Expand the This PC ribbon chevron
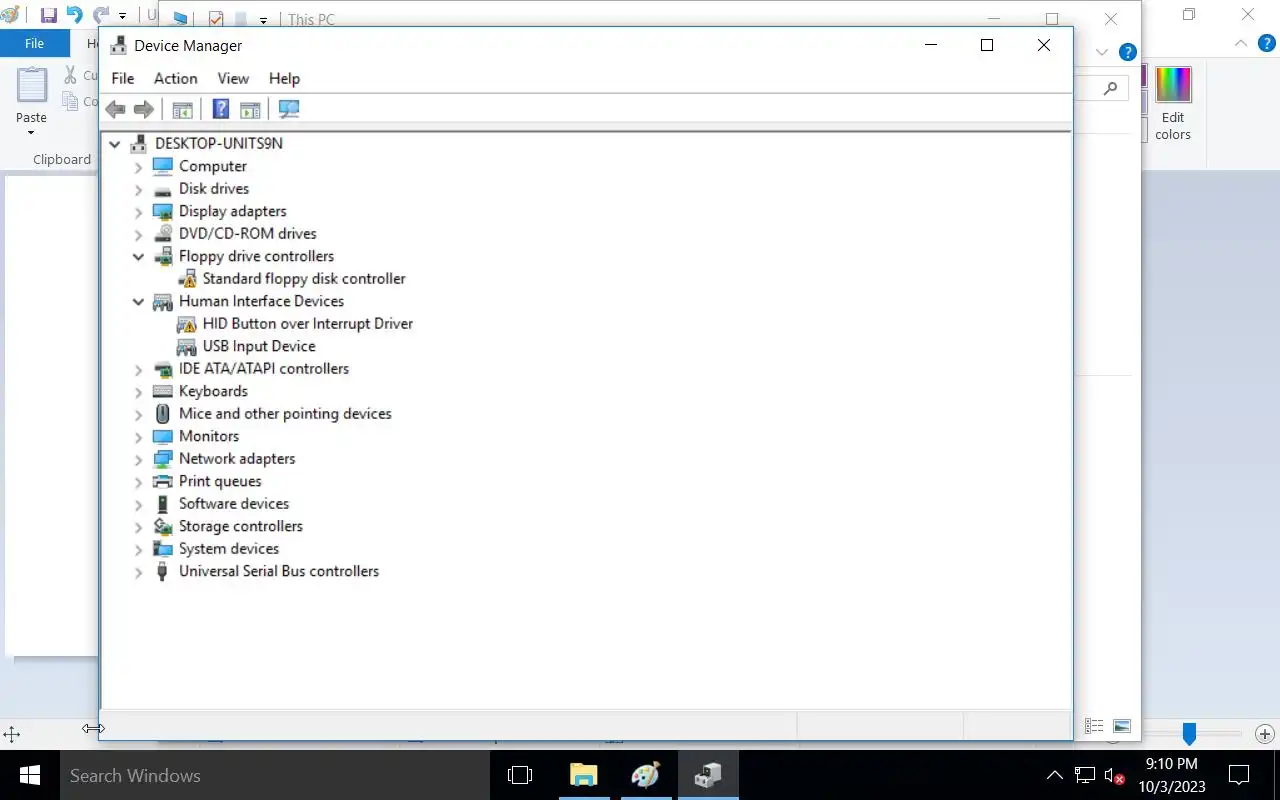1280x800 pixels. [x=1102, y=52]
